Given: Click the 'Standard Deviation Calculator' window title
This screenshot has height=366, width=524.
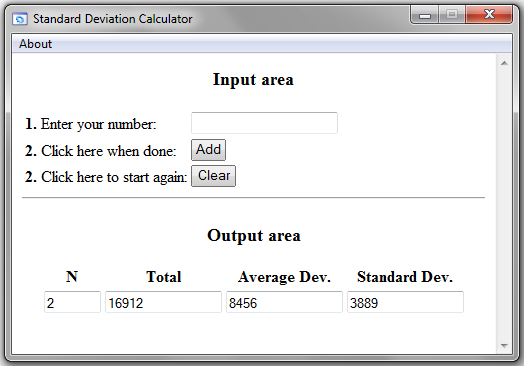Looking at the screenshot, I should pos(113,19).
